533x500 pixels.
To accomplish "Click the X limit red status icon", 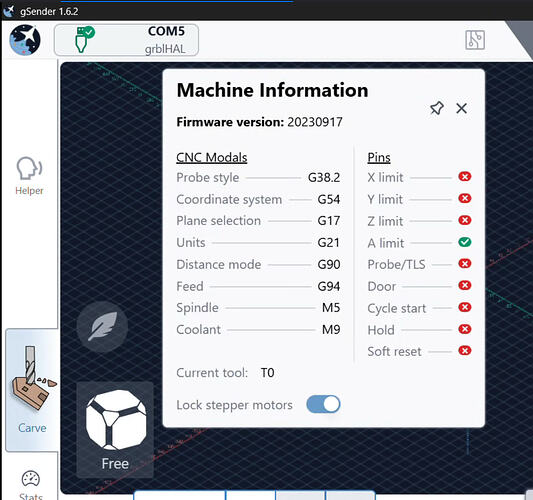I will [465, 176].
